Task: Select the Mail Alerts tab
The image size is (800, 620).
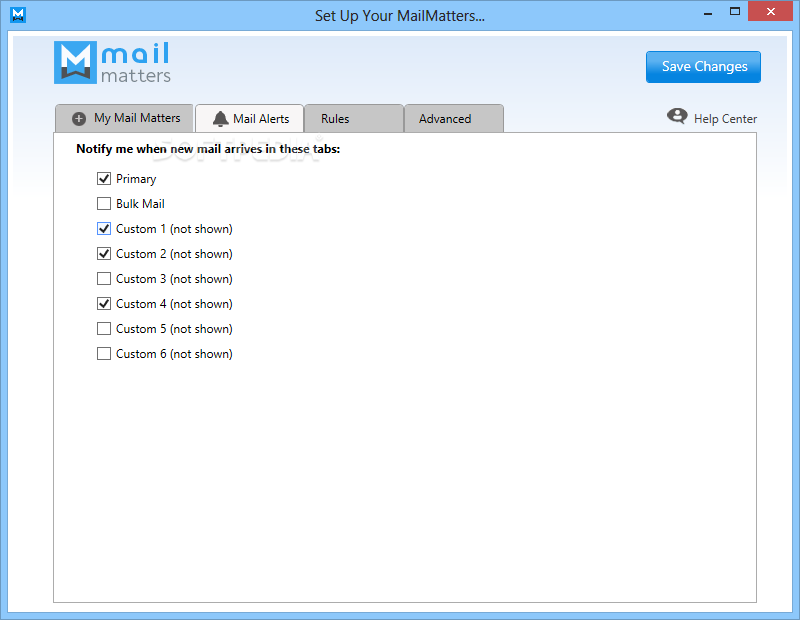Action: point(250,118)
